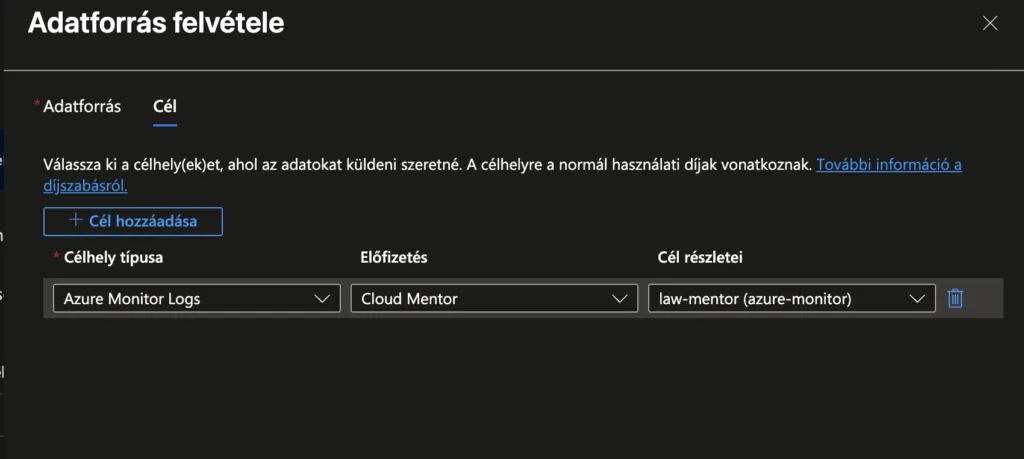Delete the Azure Monitor Logs destination row

click(x=955, y=298)
